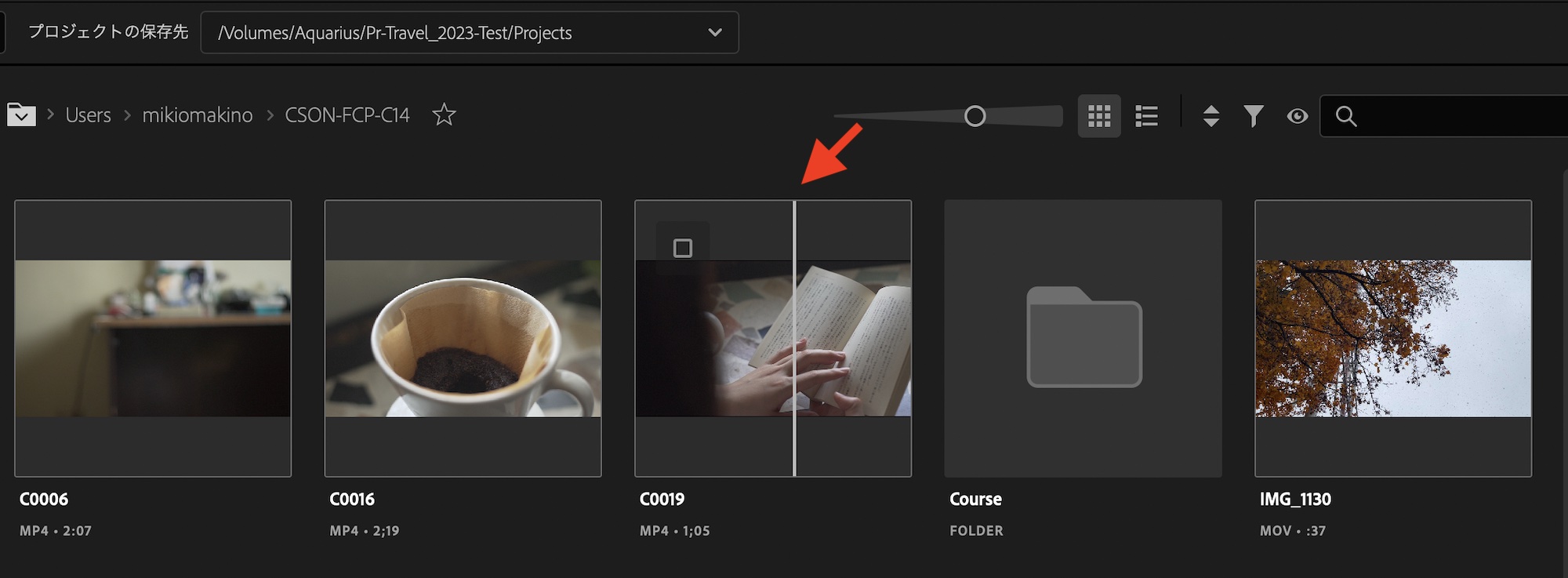
Task: Open the recent locations folder dropdown
Action: point(21,115)
